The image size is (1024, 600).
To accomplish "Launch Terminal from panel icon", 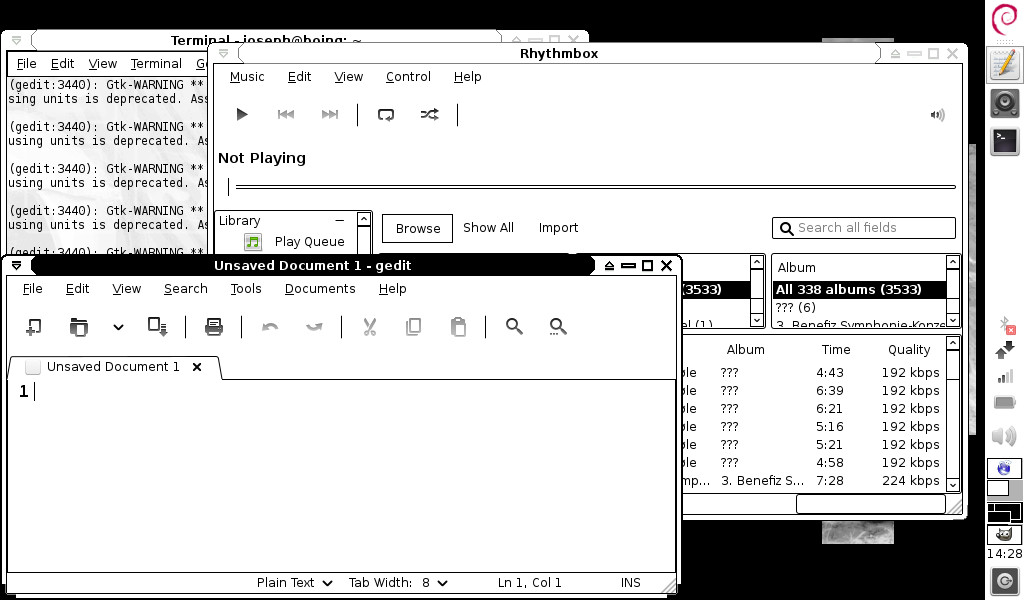I will [1004, 142].
